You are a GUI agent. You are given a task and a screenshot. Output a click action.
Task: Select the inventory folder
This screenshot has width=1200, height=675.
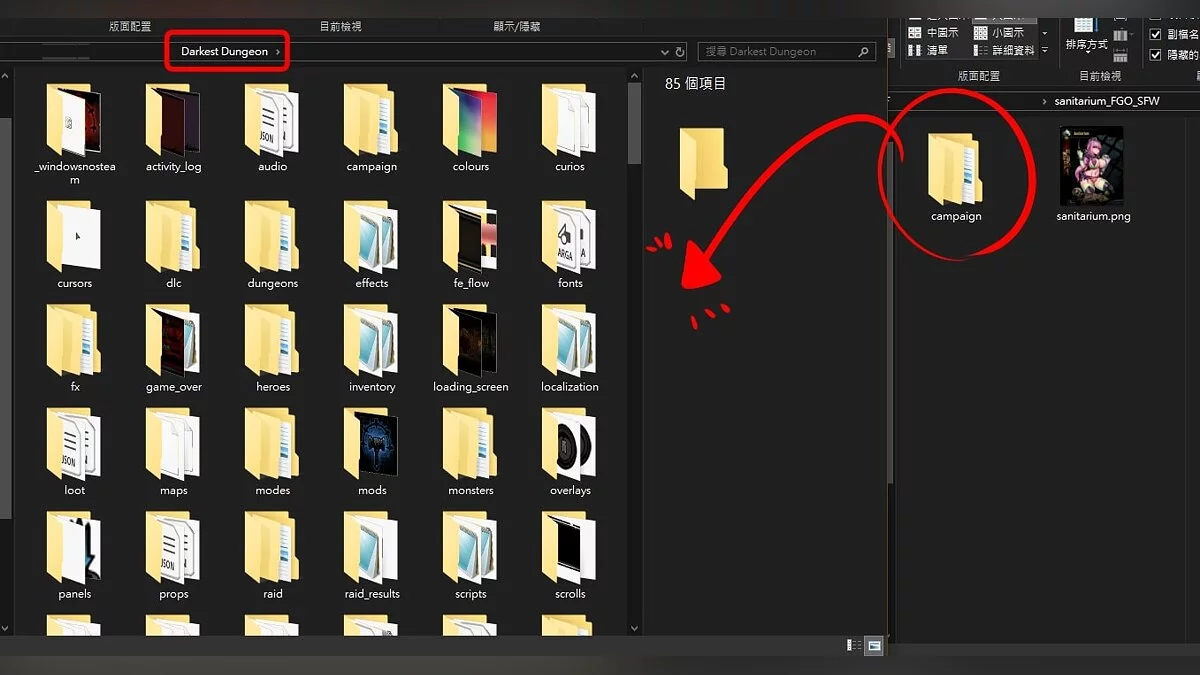click(372, 348)
